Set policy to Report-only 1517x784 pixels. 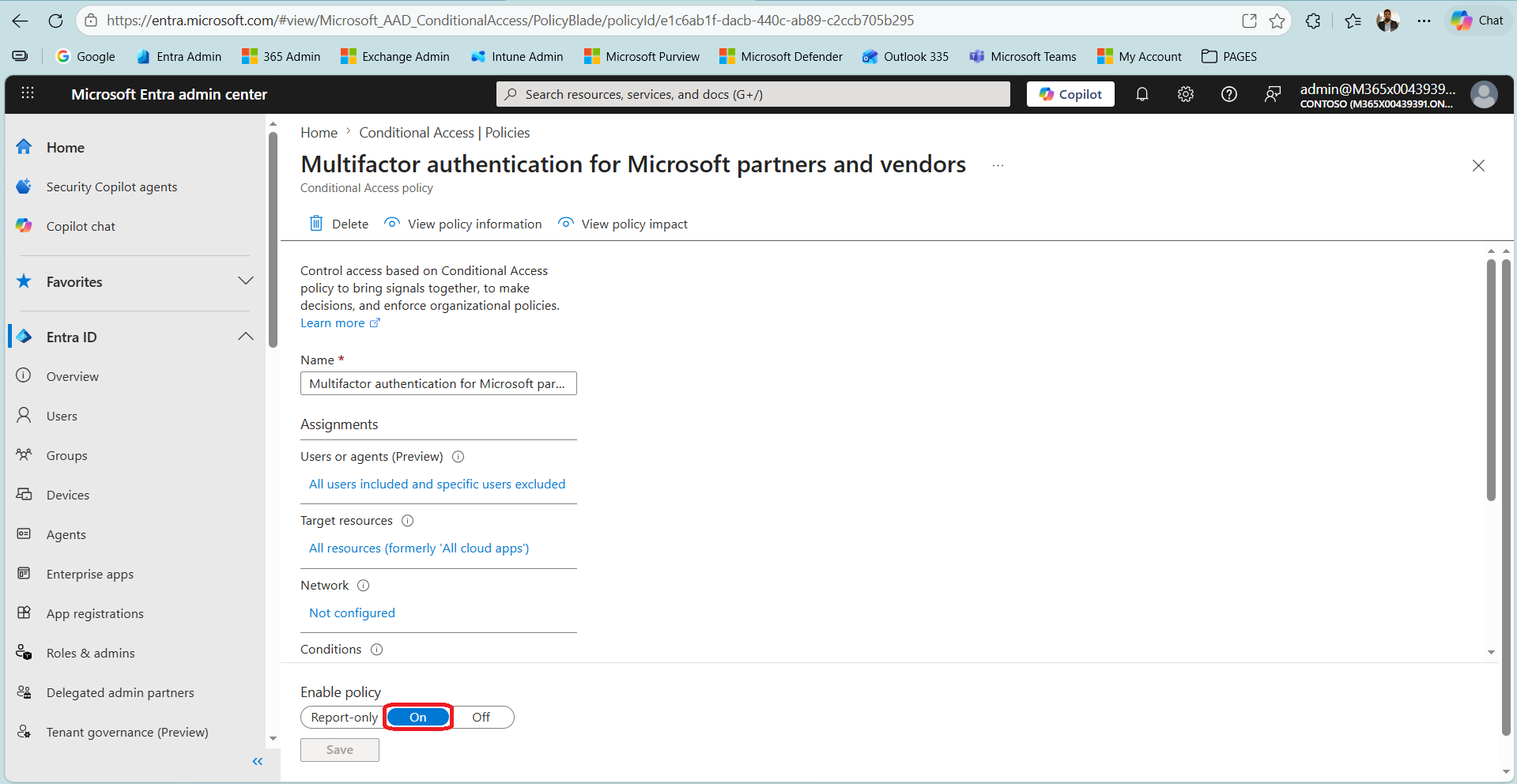click(344, 717)
